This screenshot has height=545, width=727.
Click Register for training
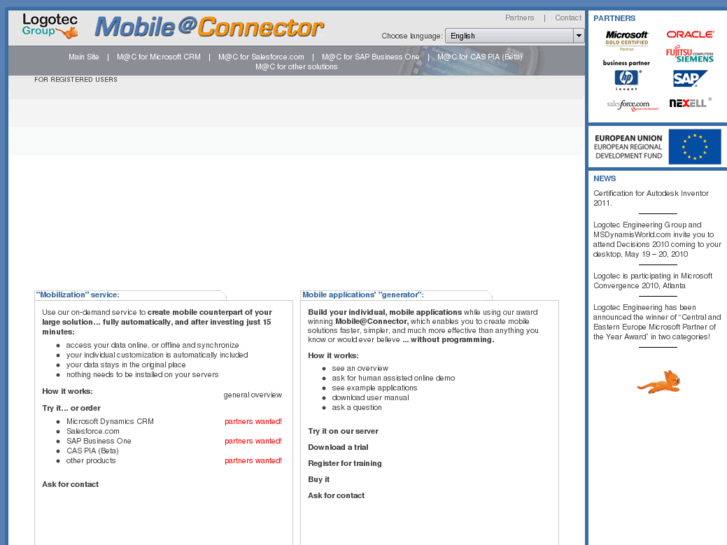(345, 463)
